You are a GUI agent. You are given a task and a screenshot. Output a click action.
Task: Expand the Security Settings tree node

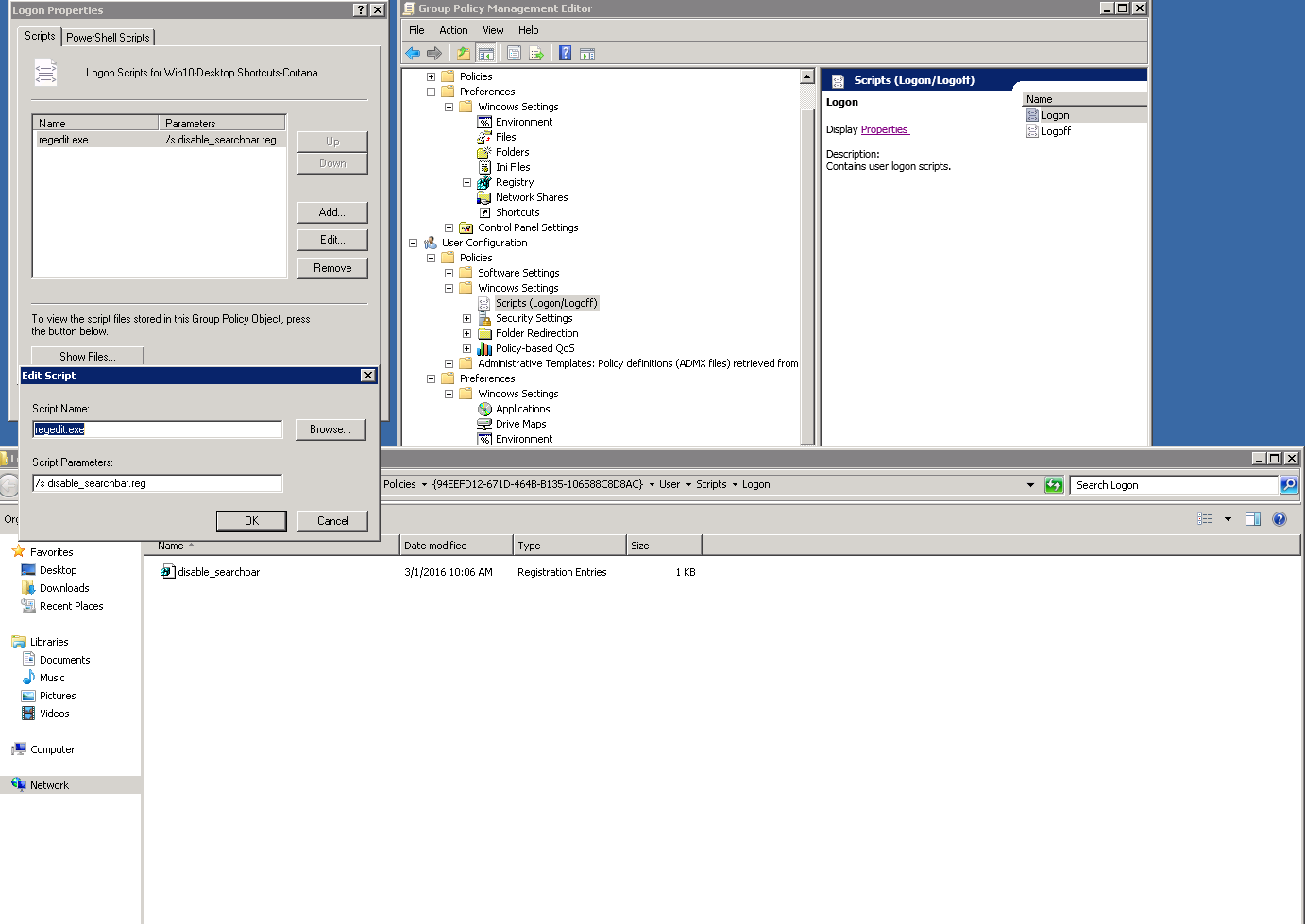466,318
